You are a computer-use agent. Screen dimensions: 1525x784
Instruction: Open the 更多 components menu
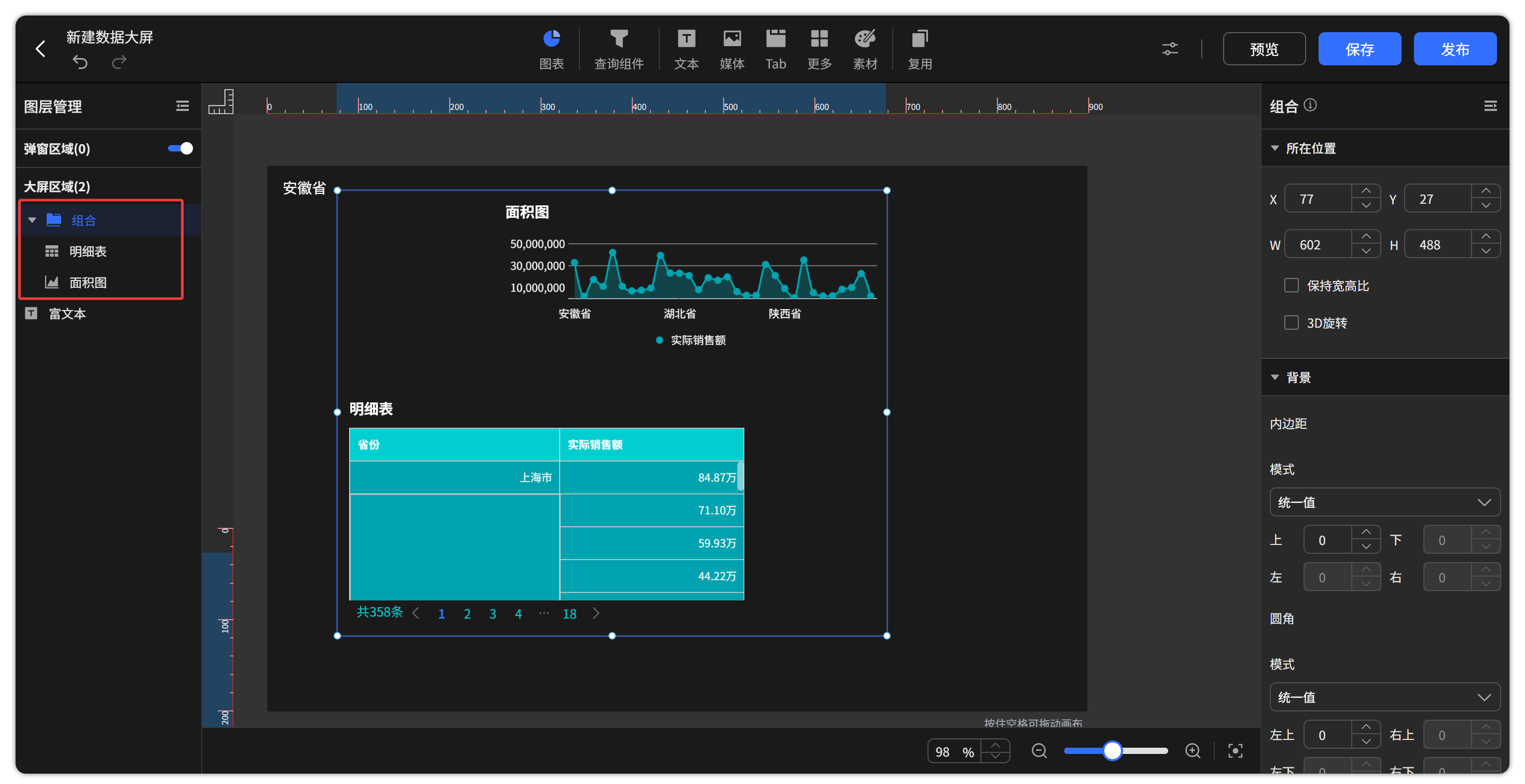[x=820, y=49]
